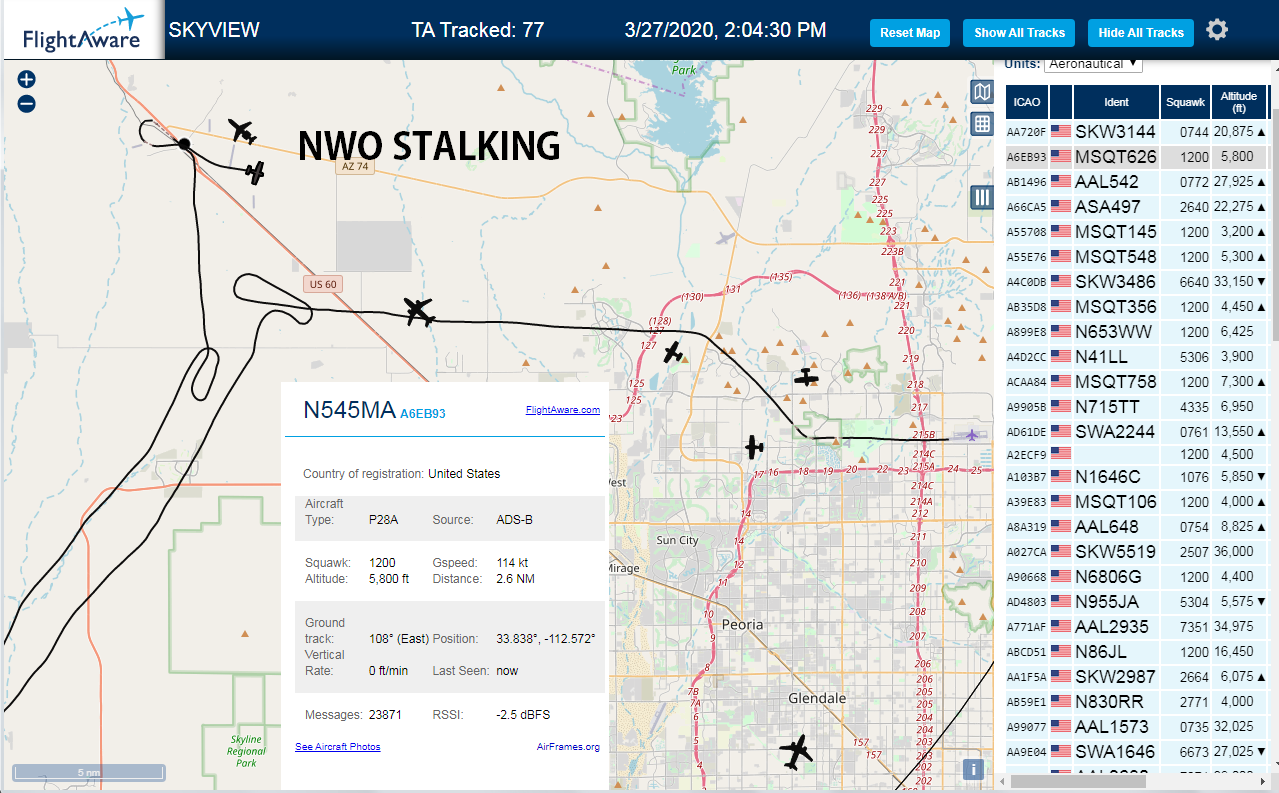The image size is (1279, 793).
Task: Select the N1646C row
Action: point(1137,477)
